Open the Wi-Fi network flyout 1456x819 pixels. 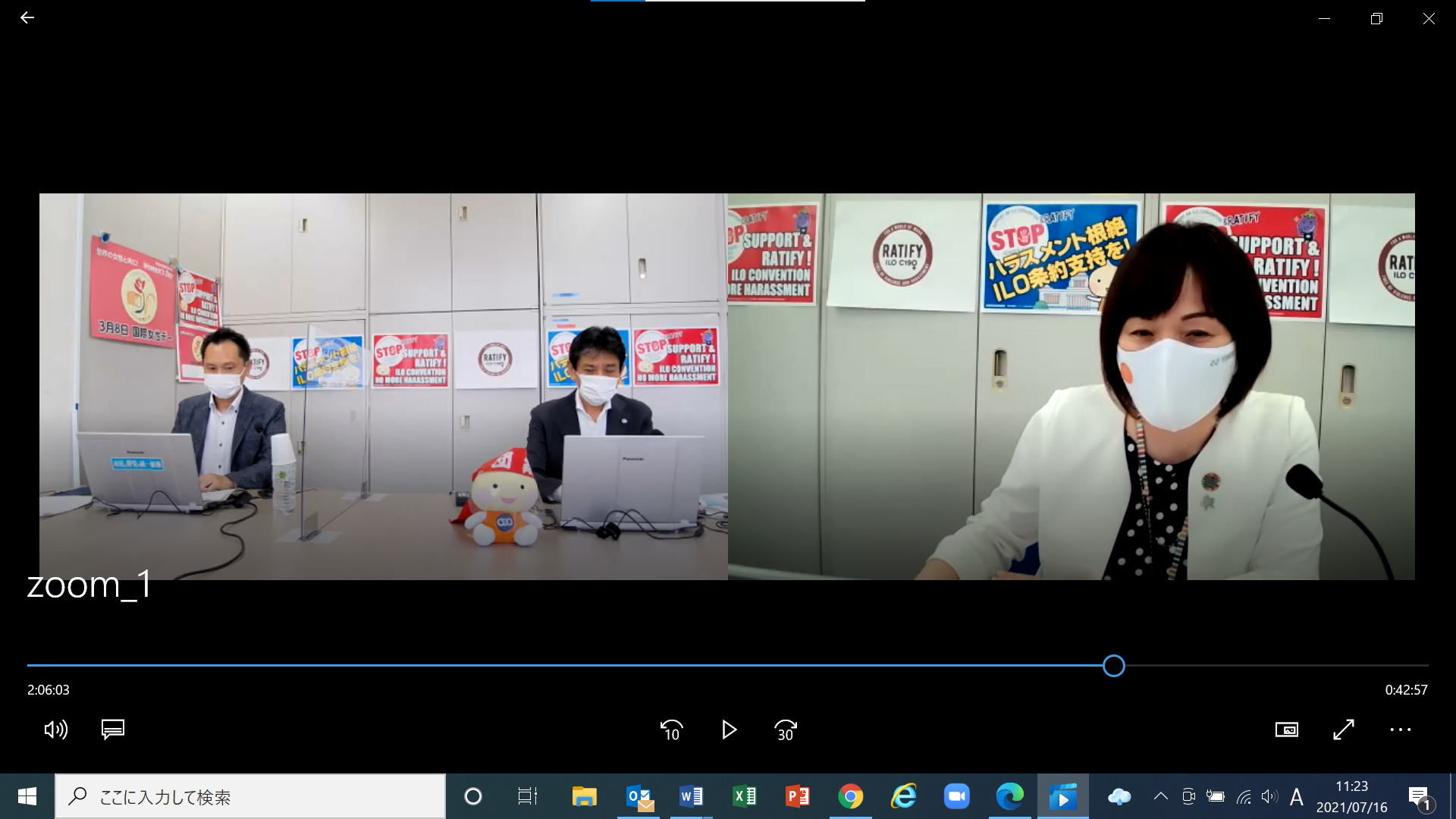point(1244,796)
